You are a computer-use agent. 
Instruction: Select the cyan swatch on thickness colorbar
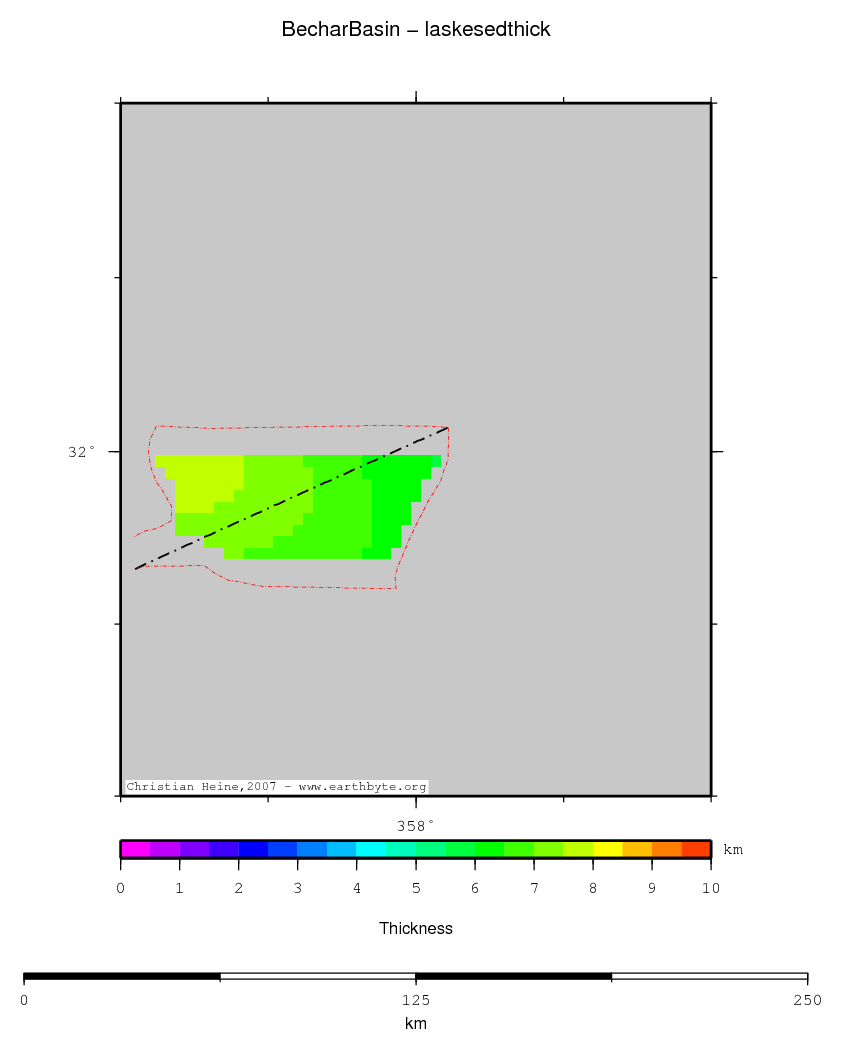pos(371,849)
